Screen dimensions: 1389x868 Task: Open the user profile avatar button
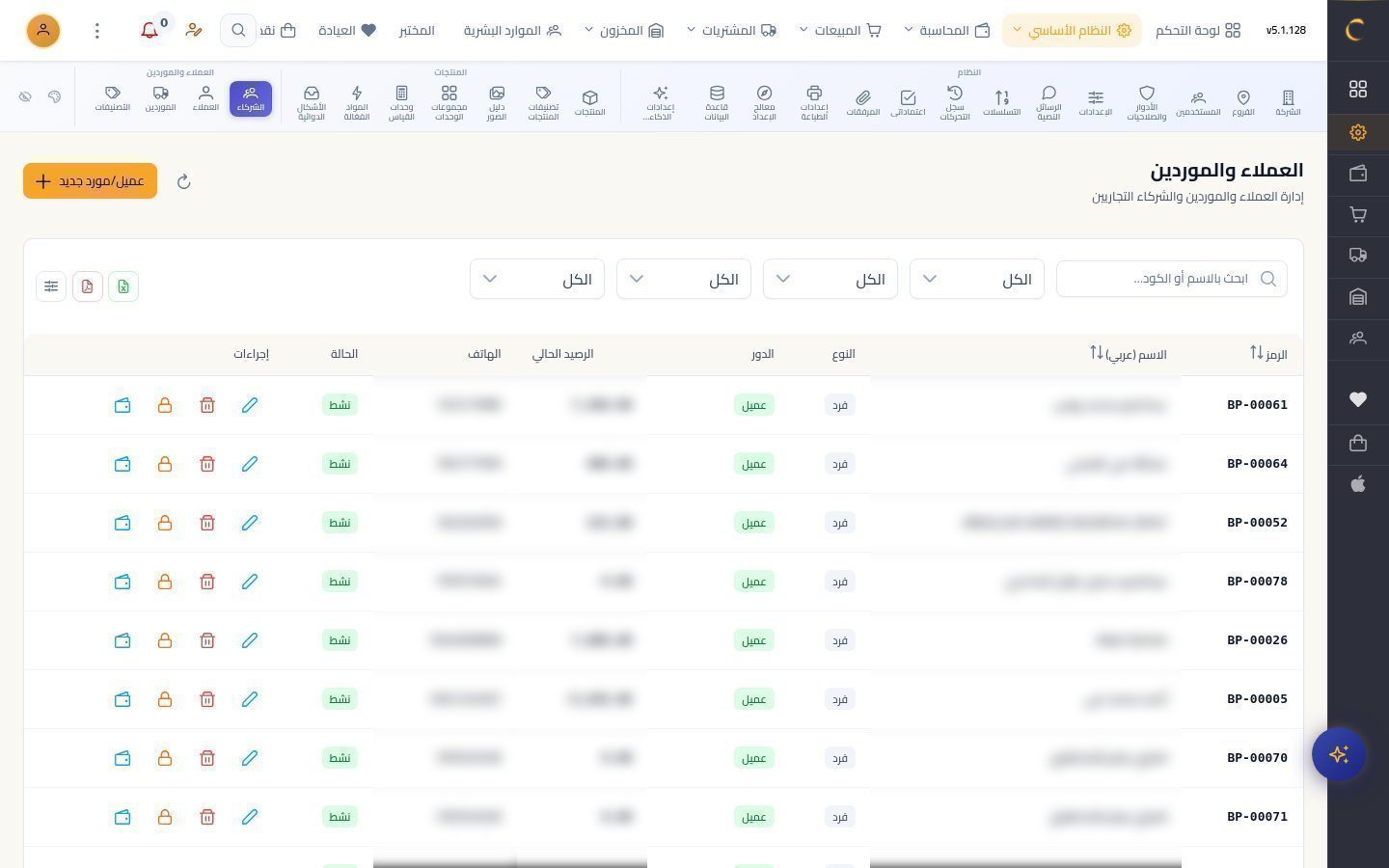(x=43, y=30)
